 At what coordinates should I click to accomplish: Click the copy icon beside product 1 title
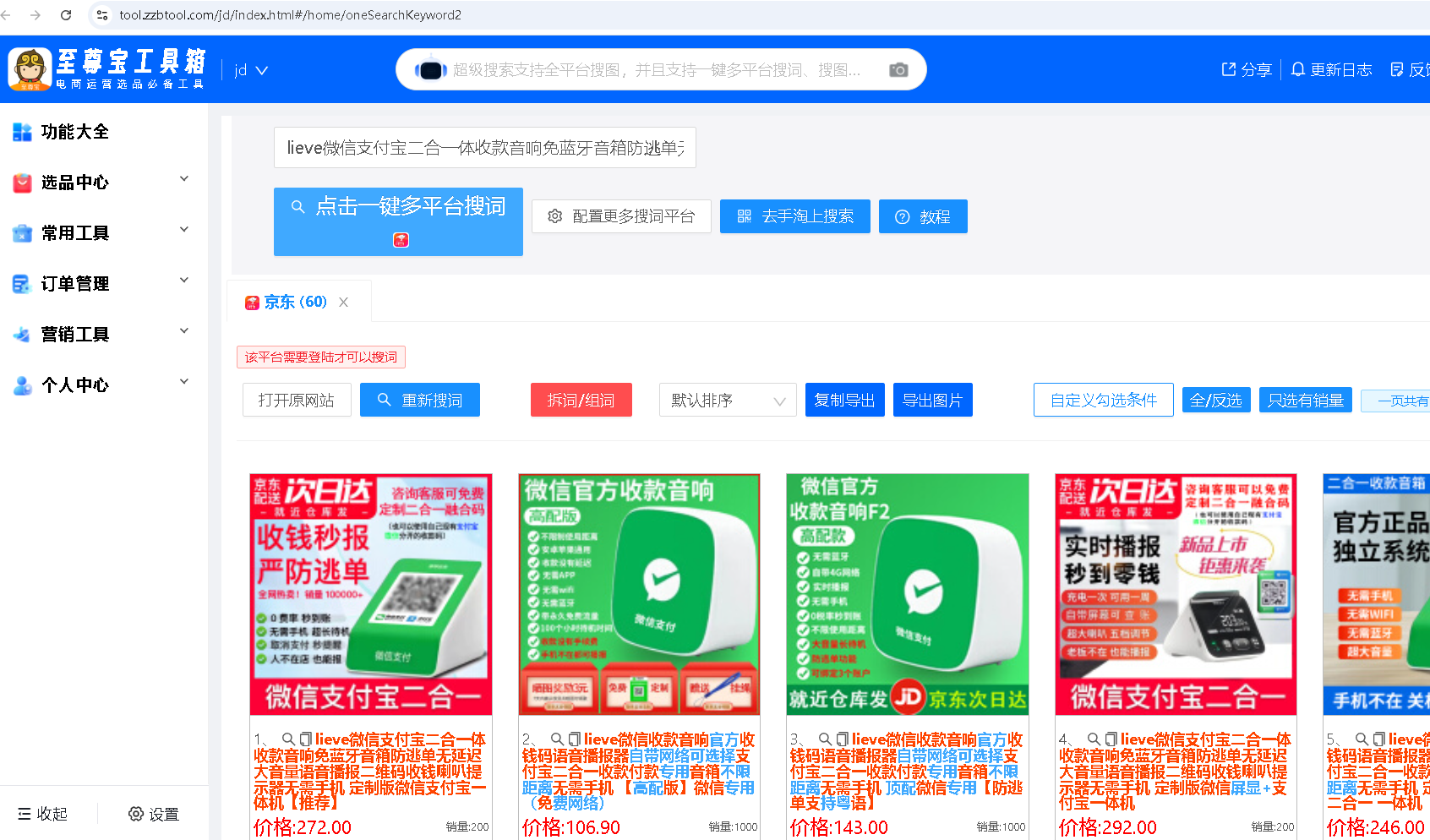click(x=306, y=739)
